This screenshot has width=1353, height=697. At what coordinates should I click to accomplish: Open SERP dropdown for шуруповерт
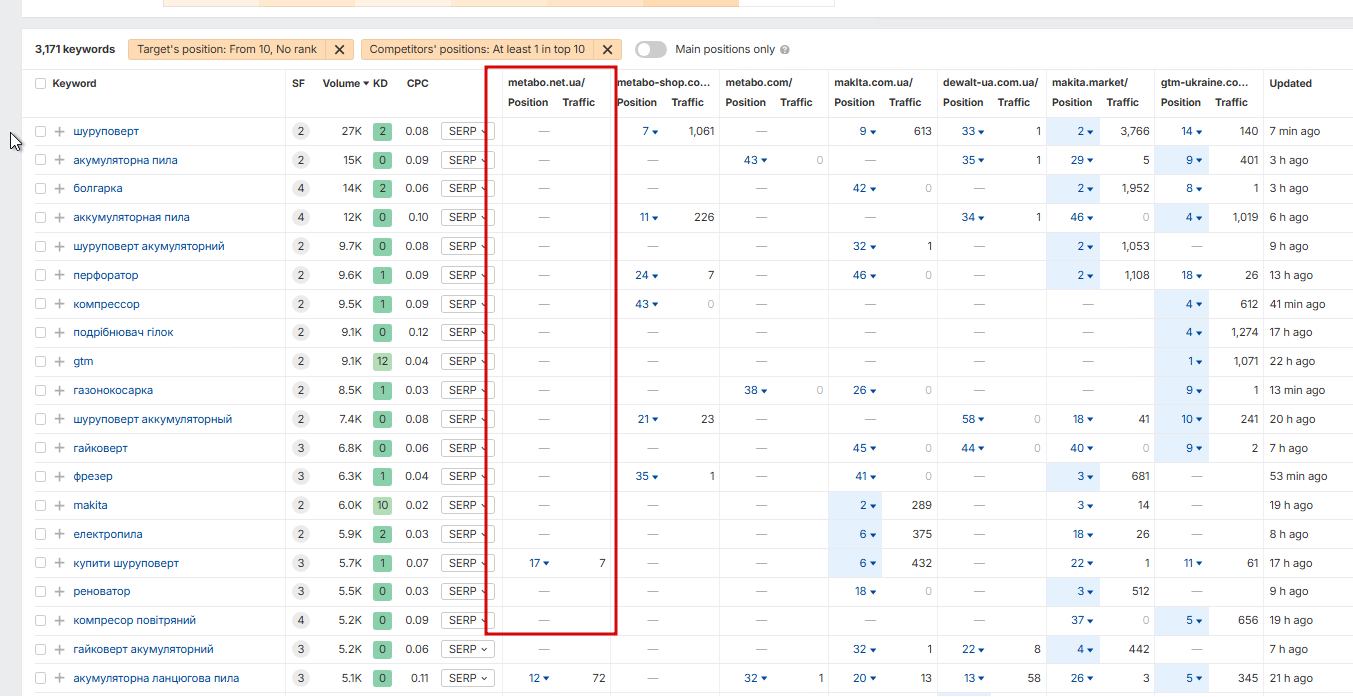pyautogui.click(x=468, y=131)
